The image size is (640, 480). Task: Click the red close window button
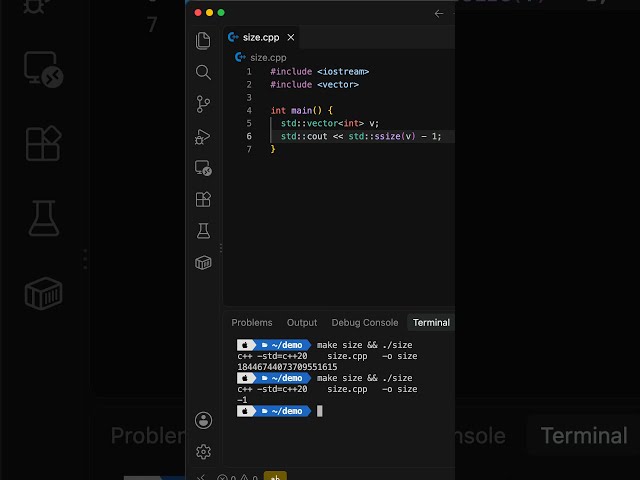pos(198,13)
